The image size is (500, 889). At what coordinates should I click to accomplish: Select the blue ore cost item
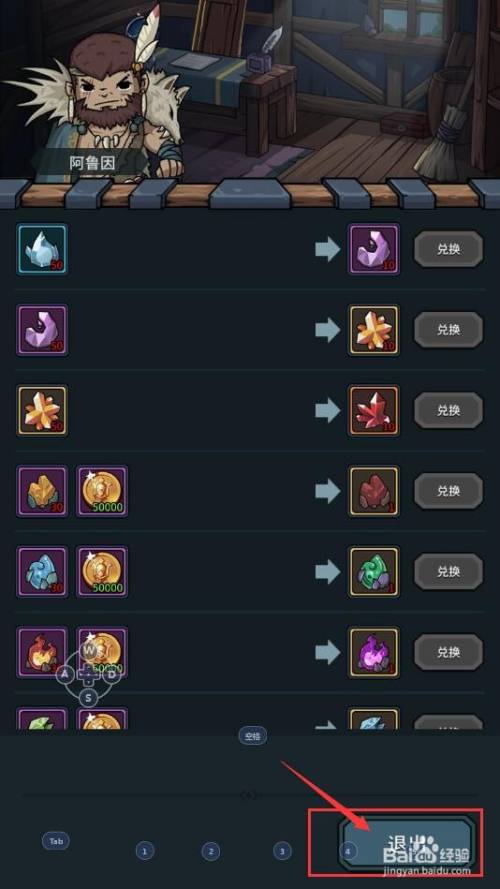click(42, 572)
